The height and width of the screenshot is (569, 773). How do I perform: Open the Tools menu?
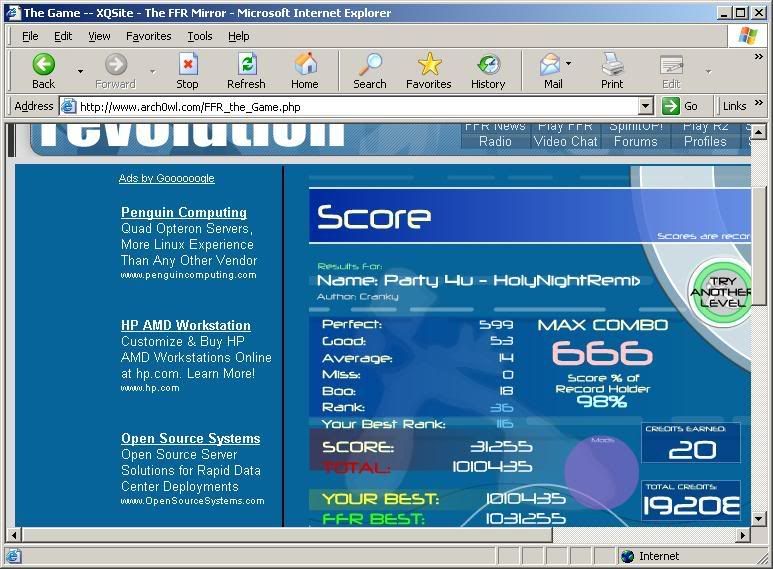tap(200, 36)
